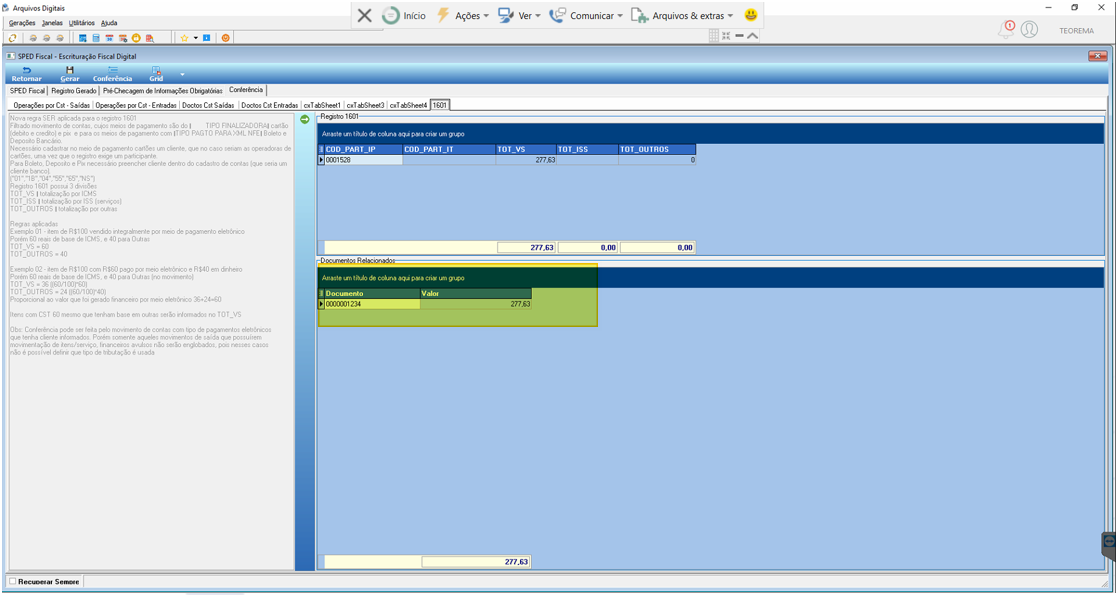Click the yellow star favorites icon
1116x595 pixels.
pyautogui.click(x=184, y=38)
